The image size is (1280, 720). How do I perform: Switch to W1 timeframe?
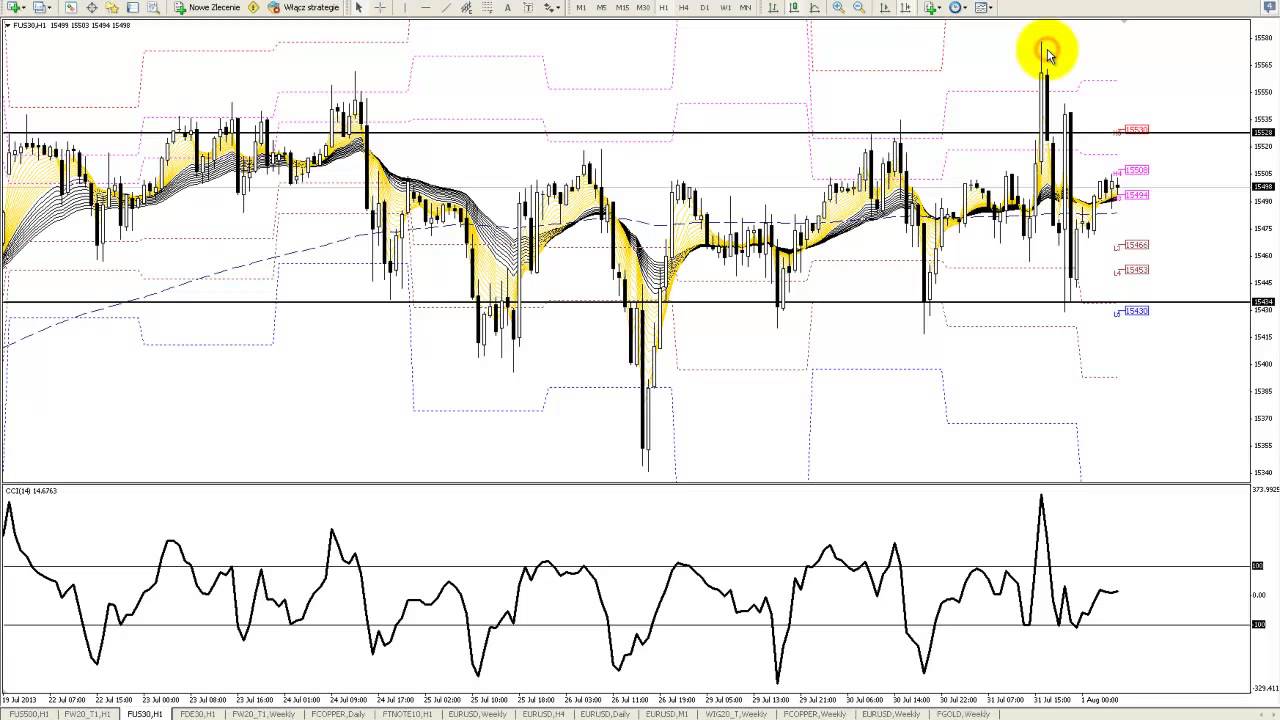[x=725, y=7]
